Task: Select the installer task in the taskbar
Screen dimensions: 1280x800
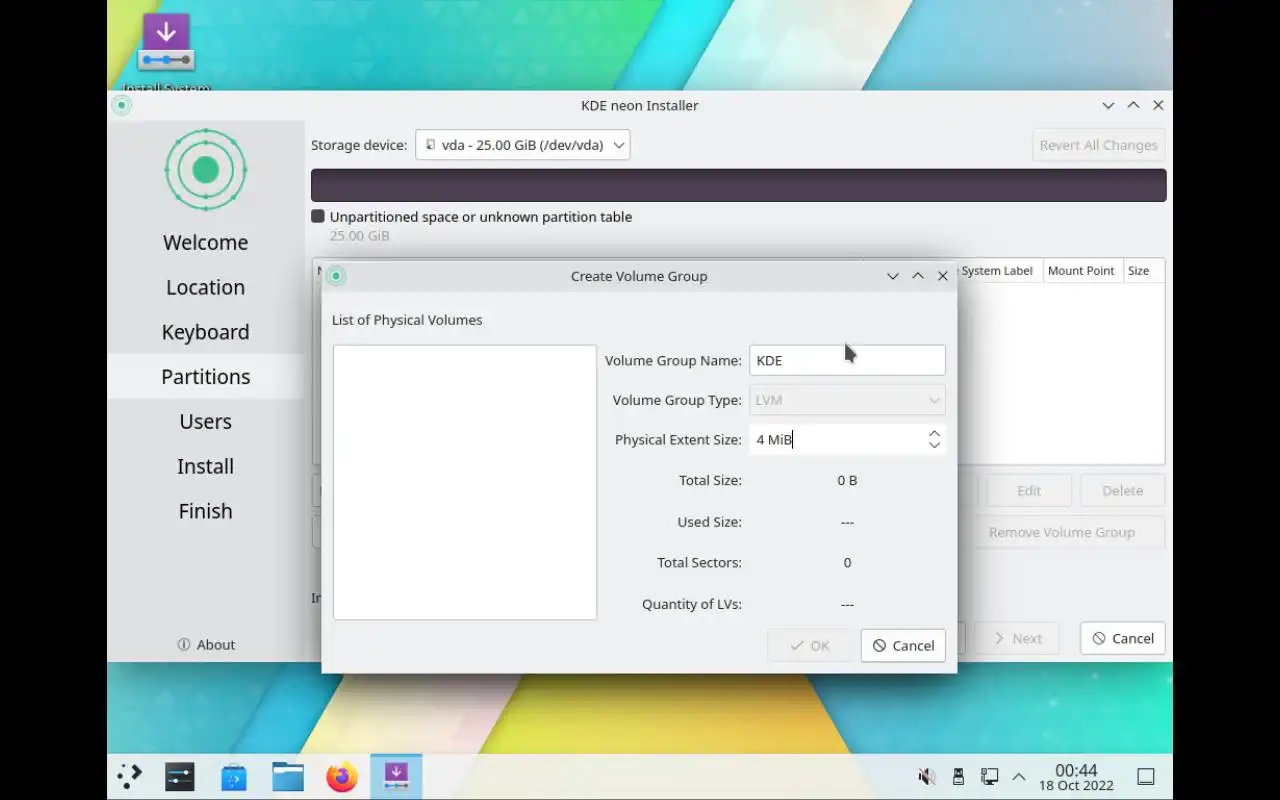Action: 396,777
